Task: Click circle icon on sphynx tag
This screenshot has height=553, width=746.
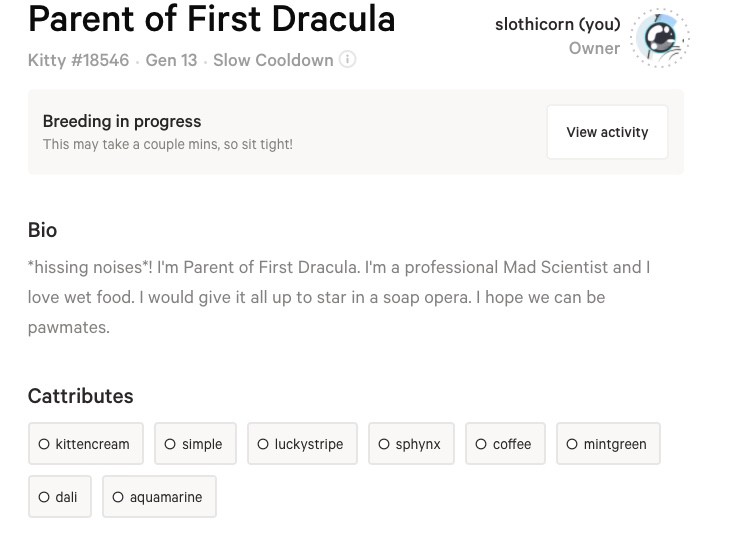Action: coord(384,444)
